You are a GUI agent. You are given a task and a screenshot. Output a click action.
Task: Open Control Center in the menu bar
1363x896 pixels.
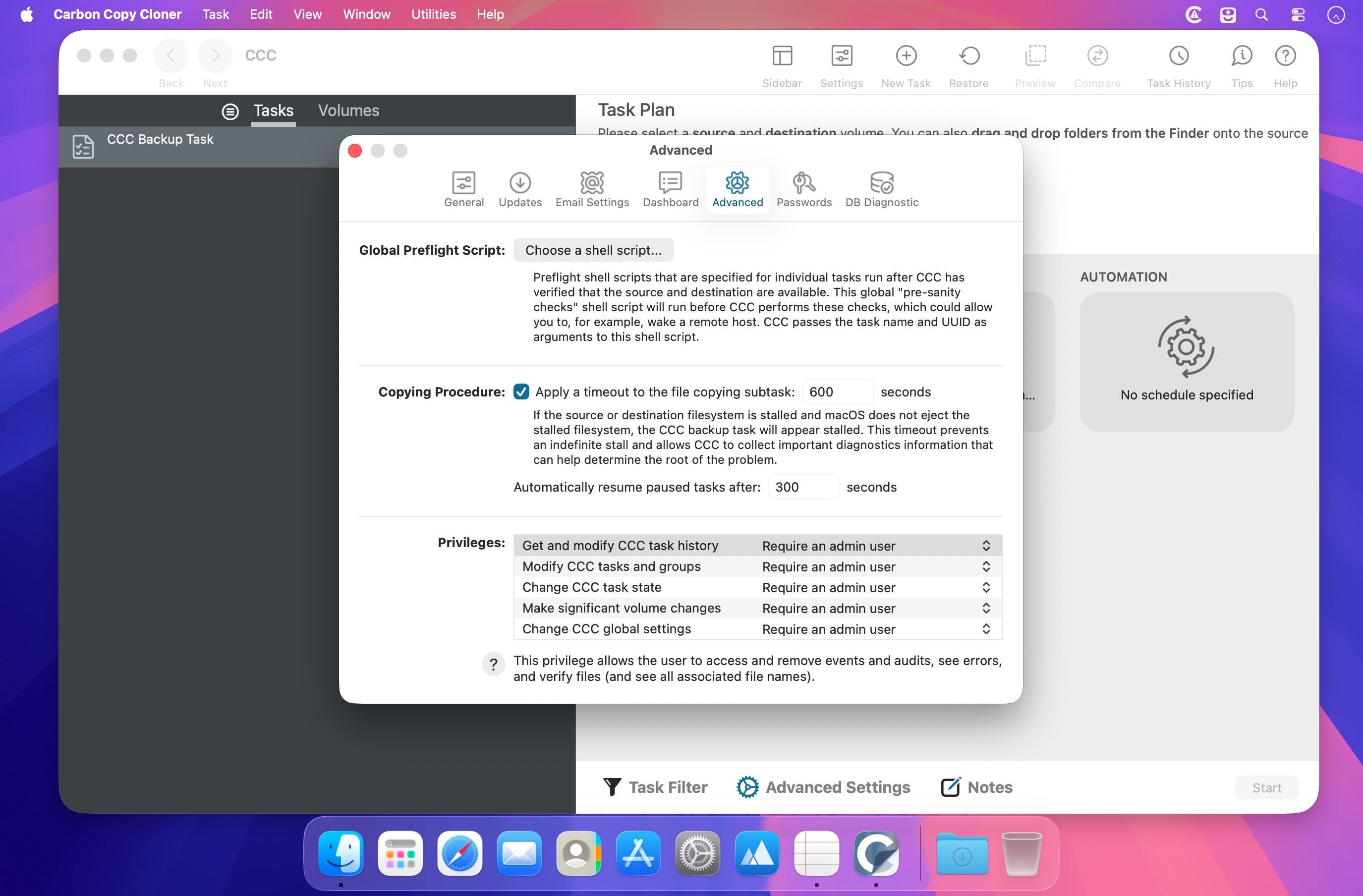(1298, 15)
